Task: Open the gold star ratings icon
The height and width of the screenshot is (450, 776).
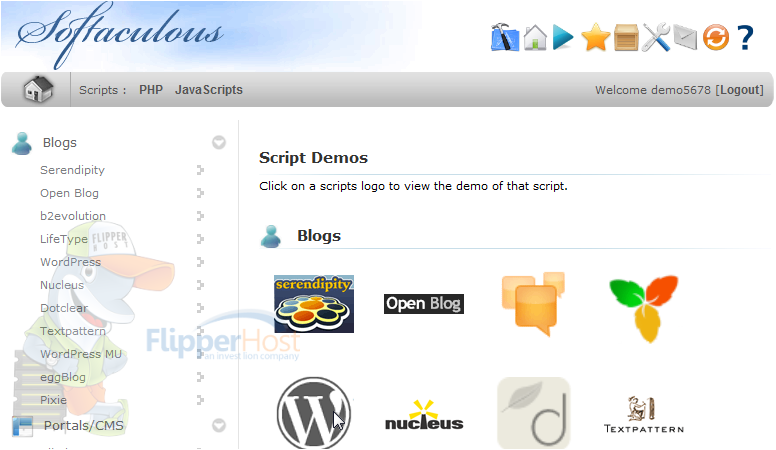Action: pyautogui.click(x=595, y=38)
